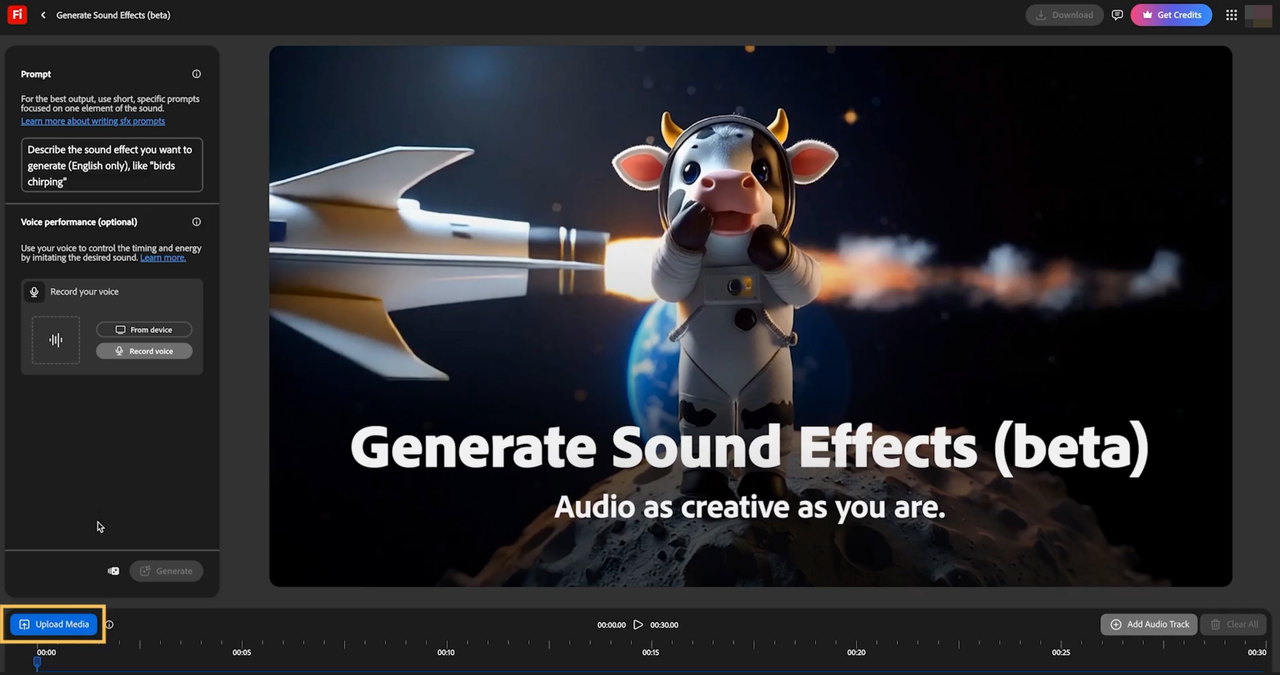1280x675 pixels.
Task: Click the microphone icon beside Record your voice
Action: coord(34,292)
